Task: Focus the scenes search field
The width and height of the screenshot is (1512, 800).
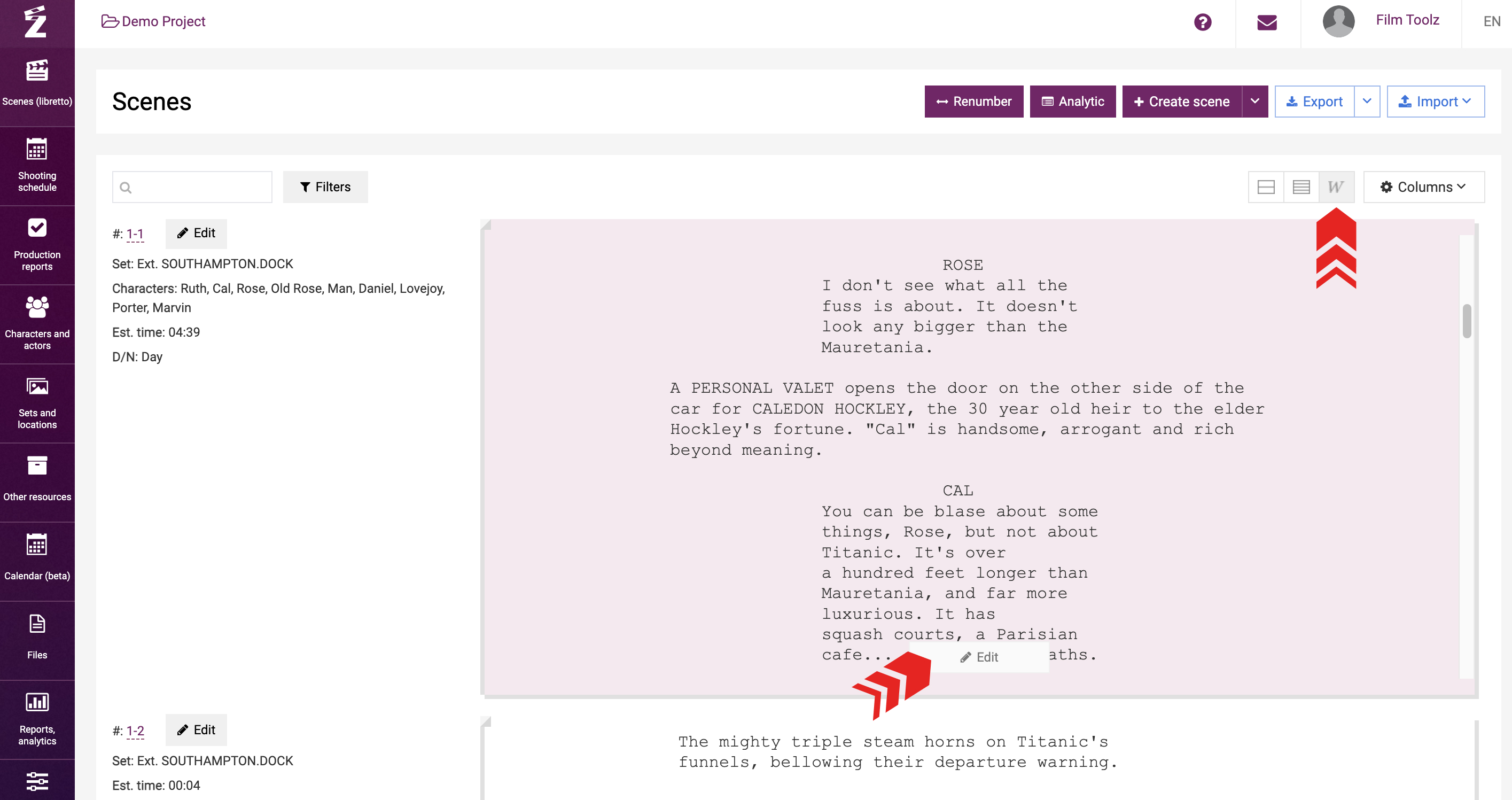Action: (x=192, y=187)
